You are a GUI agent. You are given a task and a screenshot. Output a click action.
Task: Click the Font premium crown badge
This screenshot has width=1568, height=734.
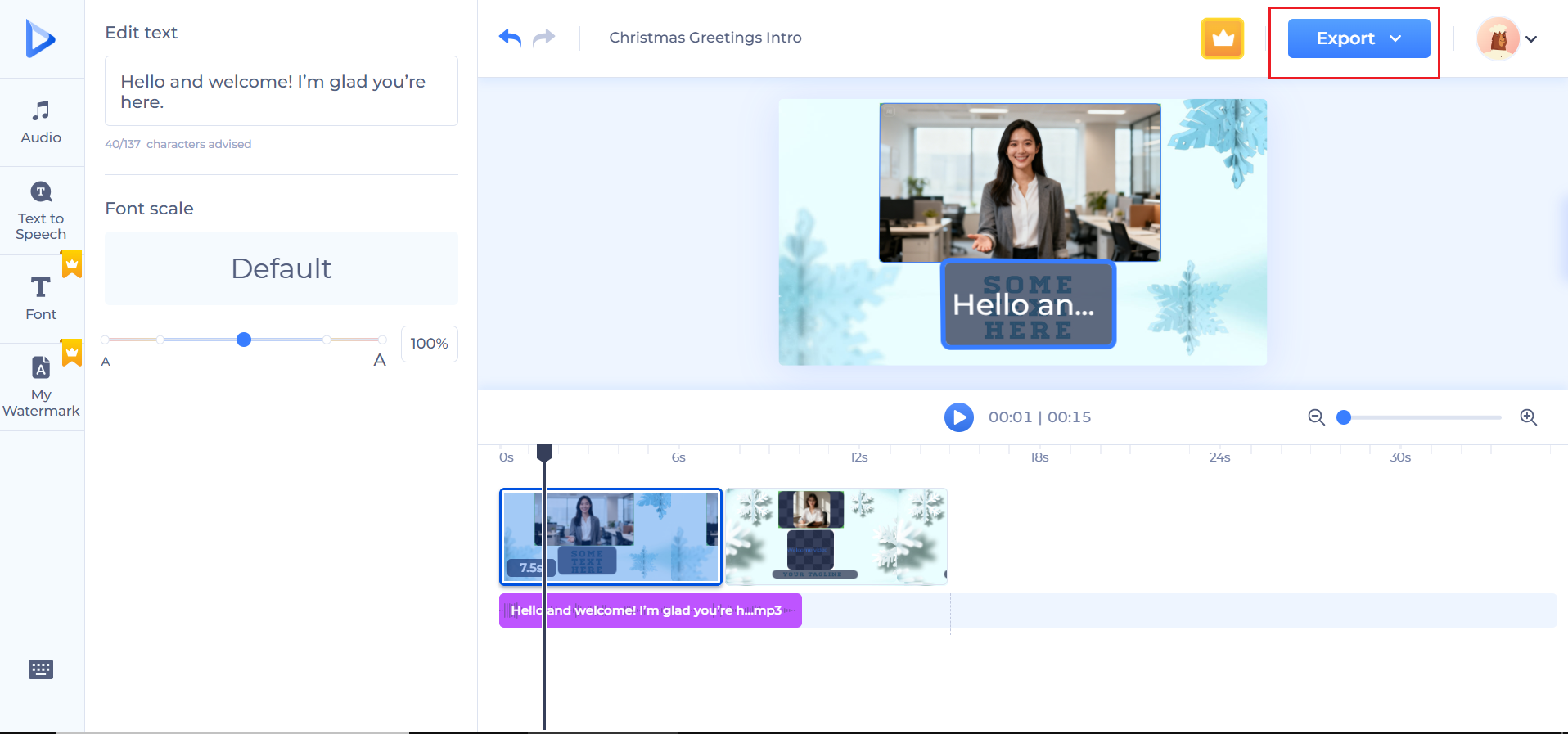click(72, 264)
